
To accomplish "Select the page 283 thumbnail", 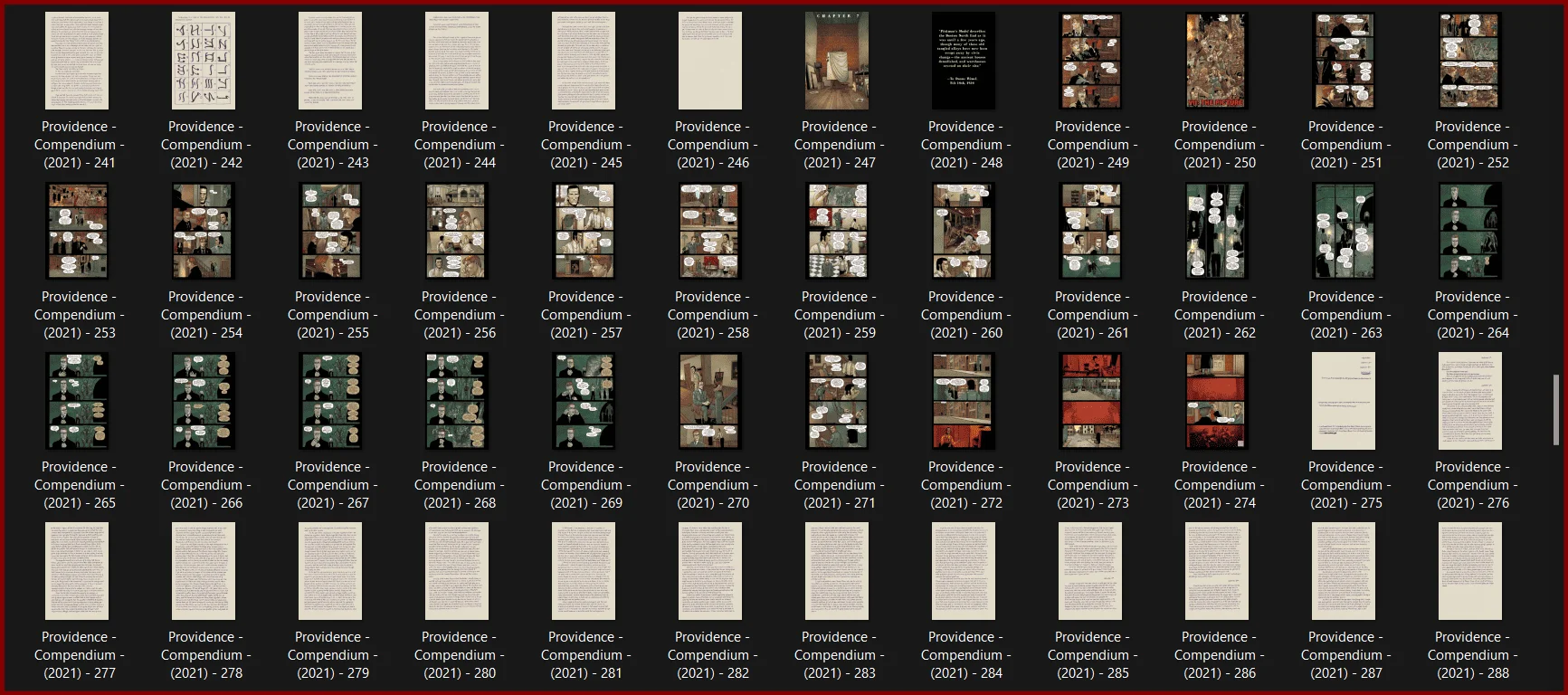I will click(837, 571).
